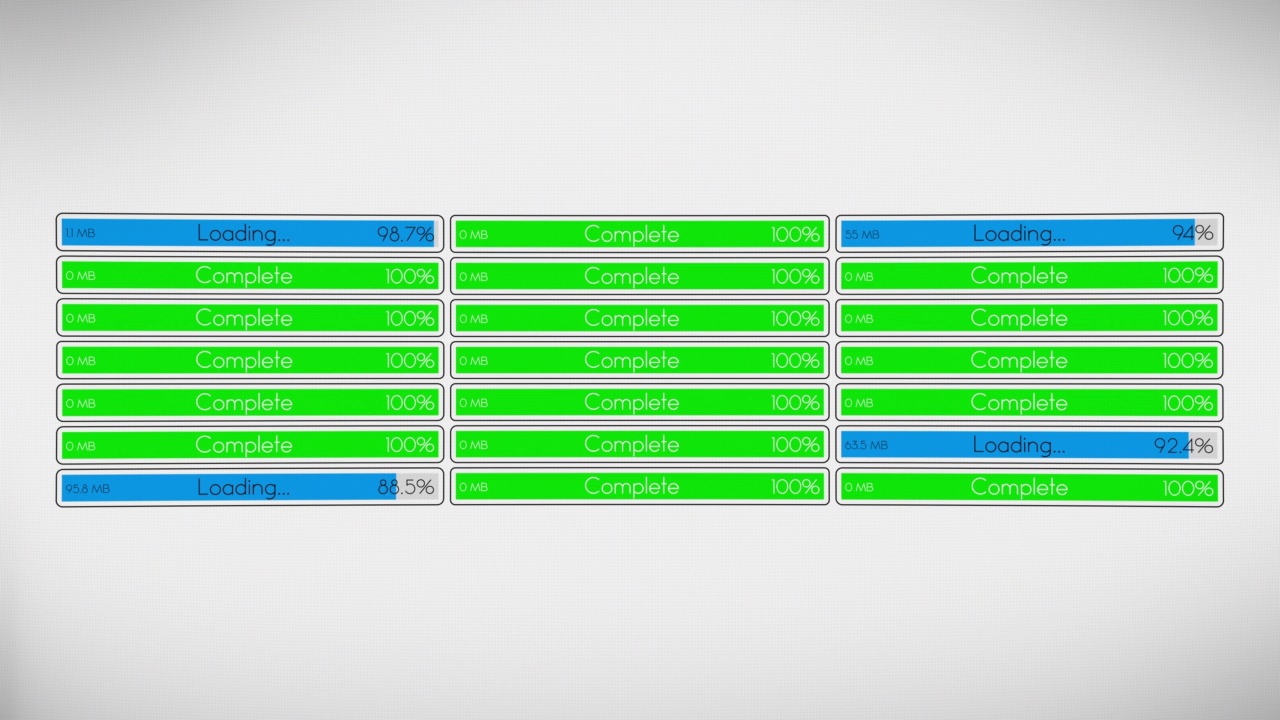The height and width of the screenshot is (720, 1280).
Task: Click the blue progress bar at 94%
Action: 1029,233
